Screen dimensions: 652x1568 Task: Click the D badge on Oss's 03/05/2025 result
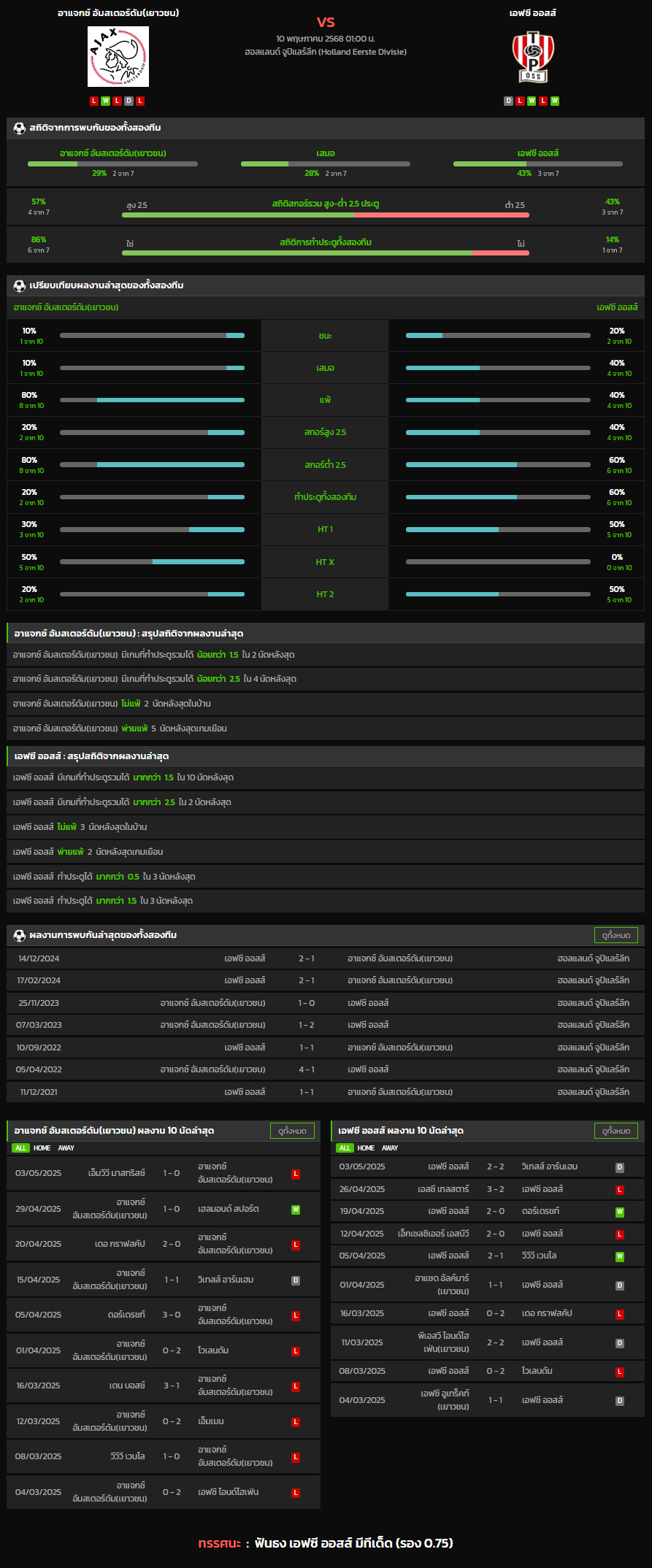click(620, 1167)
